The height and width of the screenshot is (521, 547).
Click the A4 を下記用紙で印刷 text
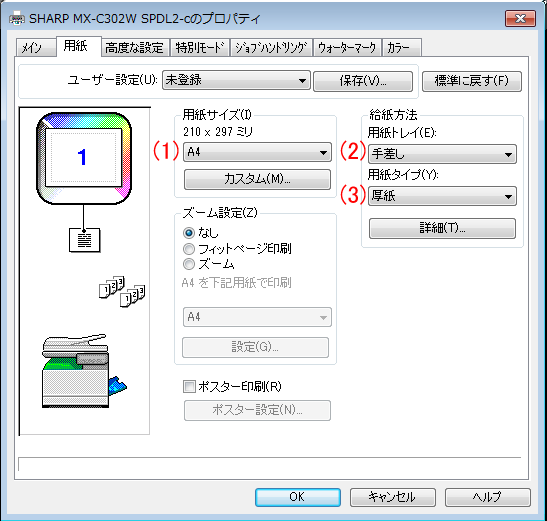tap(237, 283)
